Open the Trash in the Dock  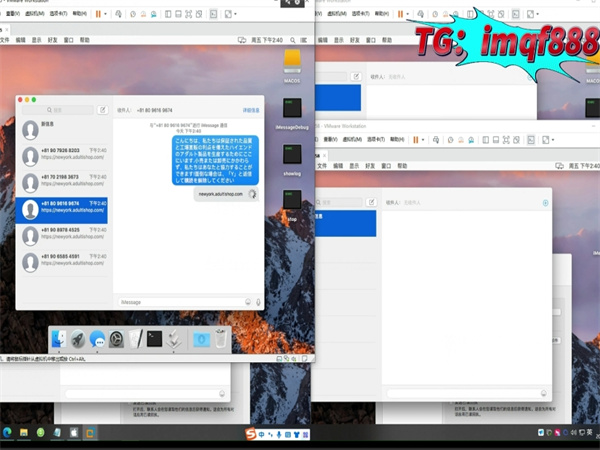(221, 340)
